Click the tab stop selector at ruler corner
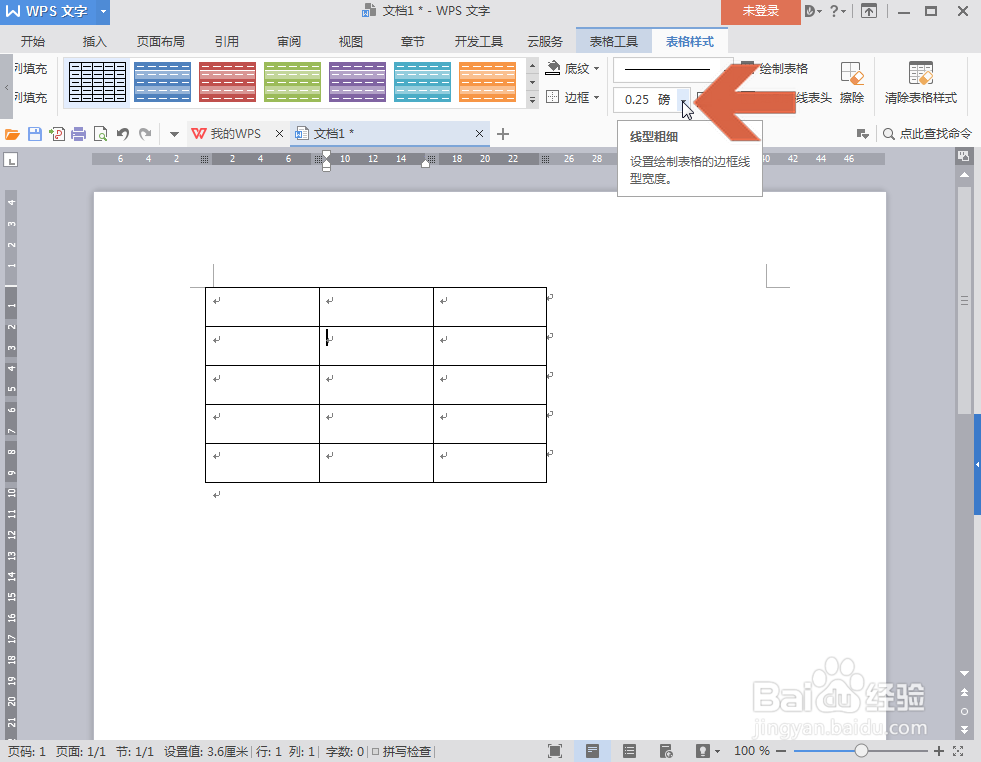Image resolution: width=981 pixels, height=762 pixels. pos(11,160)
